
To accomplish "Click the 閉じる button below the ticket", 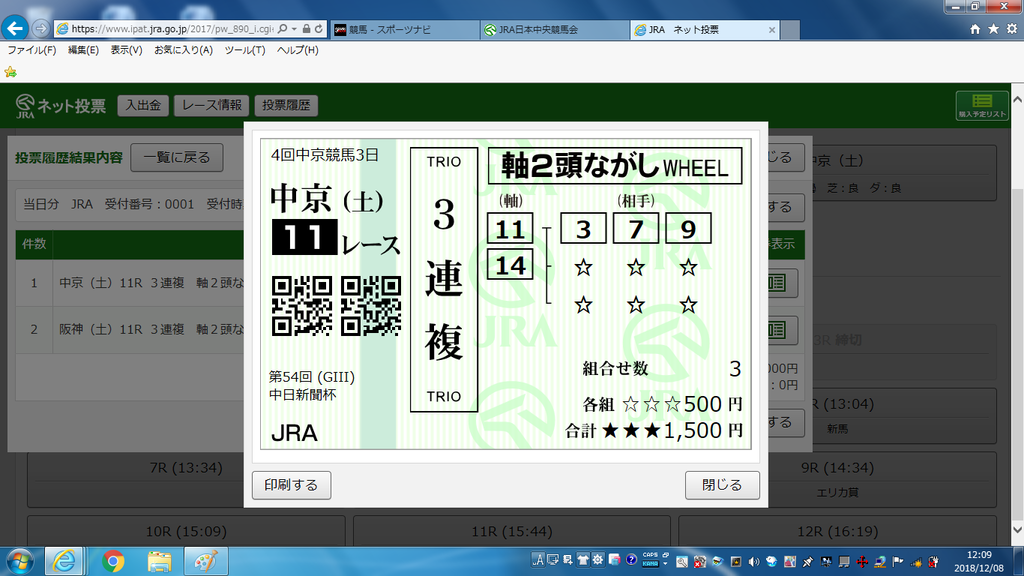I will [722, 485].
